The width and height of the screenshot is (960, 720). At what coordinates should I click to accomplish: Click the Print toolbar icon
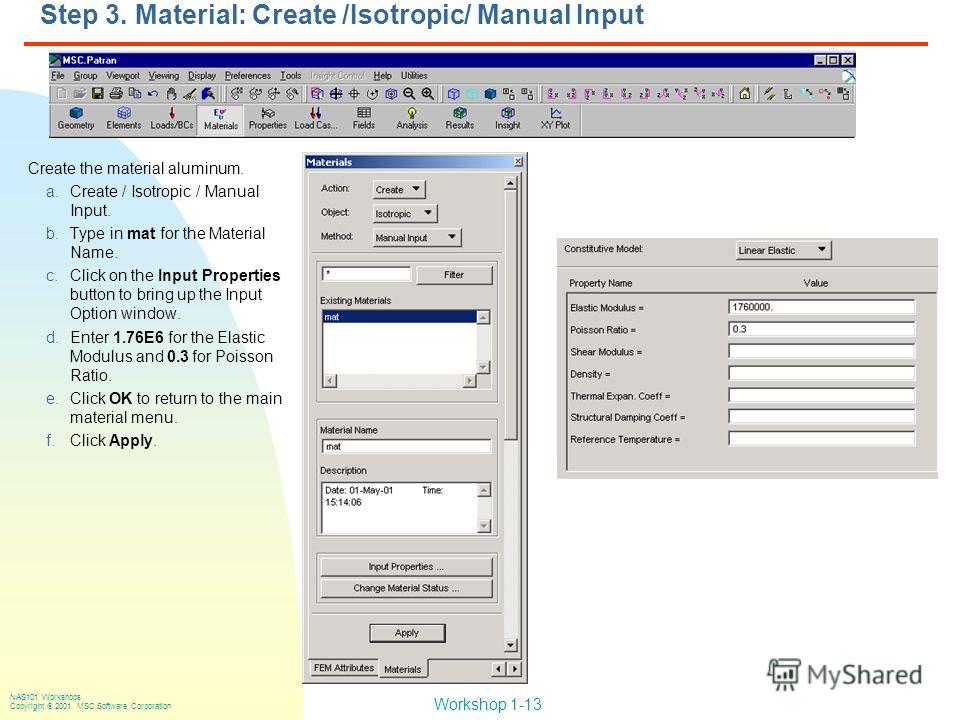pos(116,94)
